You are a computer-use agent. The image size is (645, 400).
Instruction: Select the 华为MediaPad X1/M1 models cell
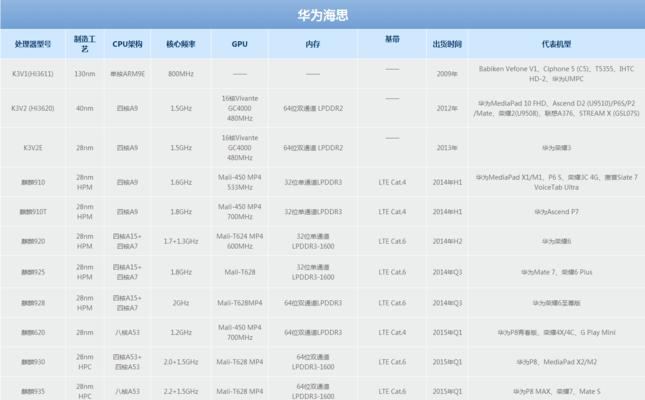[556, 182]
